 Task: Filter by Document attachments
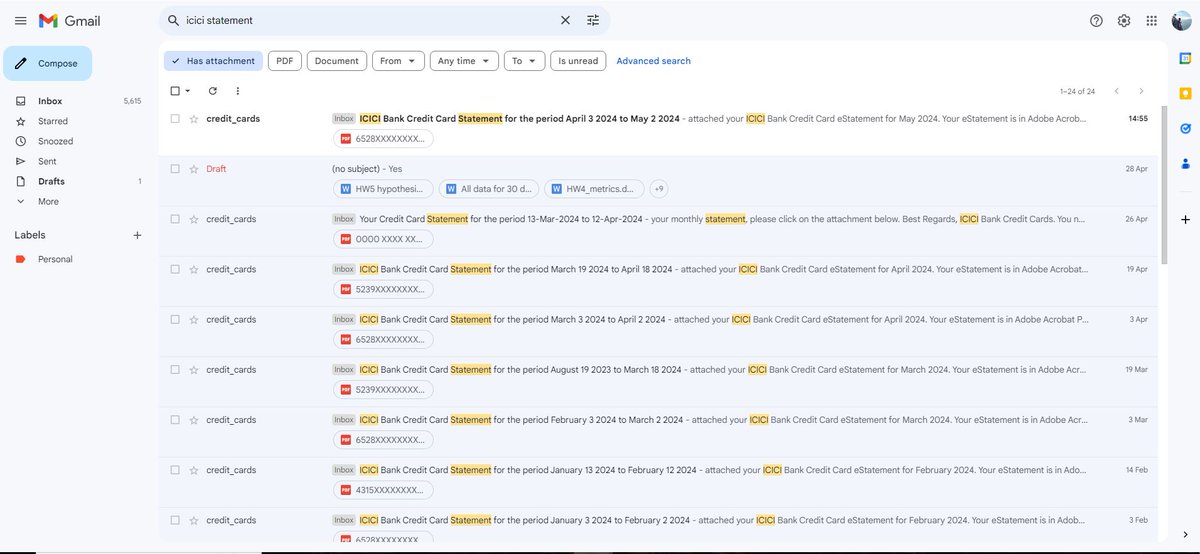coord(336,61)
